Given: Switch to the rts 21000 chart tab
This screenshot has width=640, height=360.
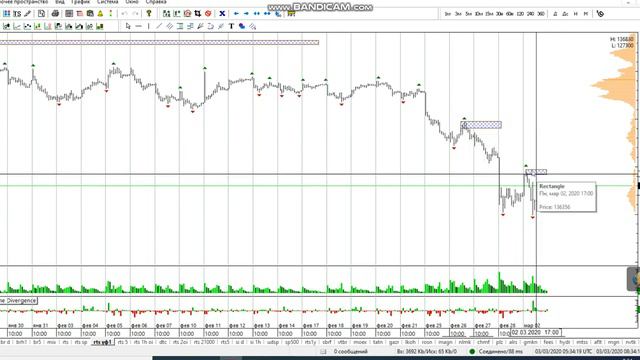Looking at the screenshot, I should [x=204, y=342].
